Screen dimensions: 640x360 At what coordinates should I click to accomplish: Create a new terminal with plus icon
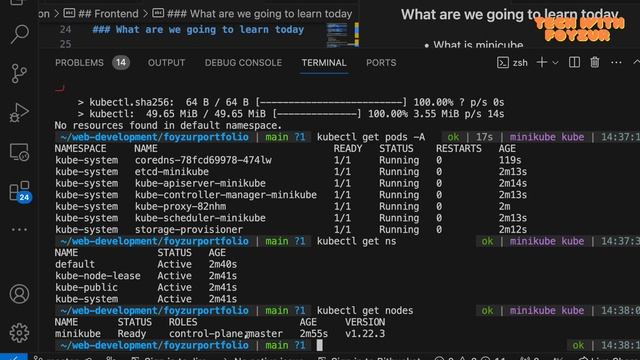[542, 62]
